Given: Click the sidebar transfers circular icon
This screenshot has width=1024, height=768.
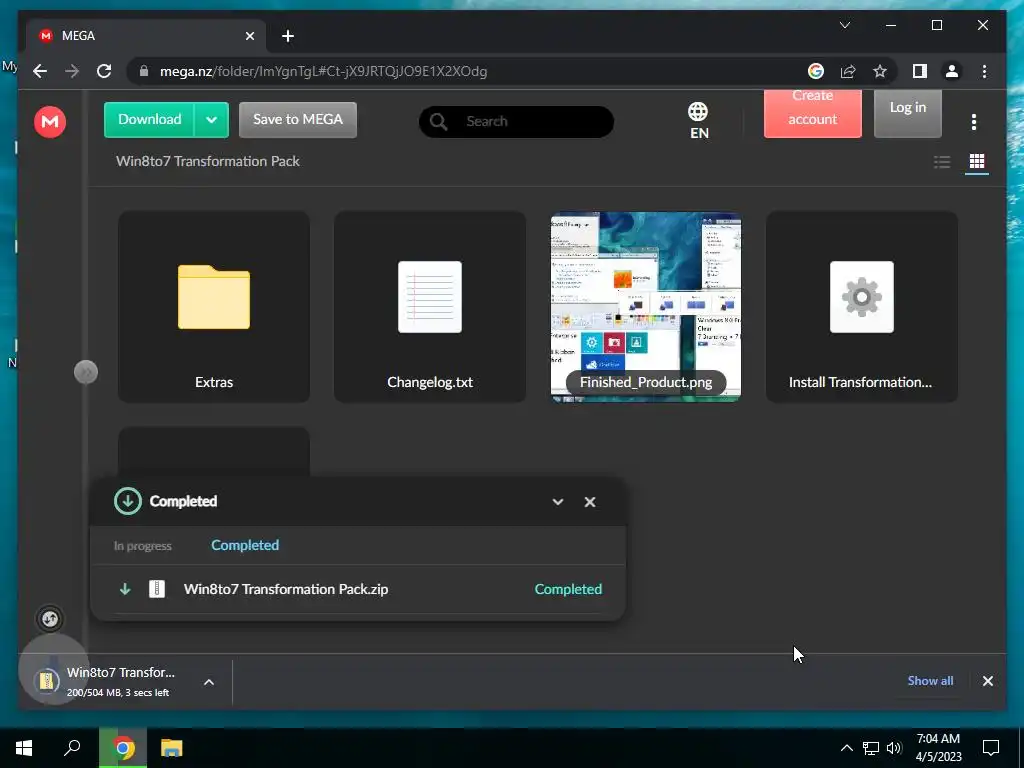Looking at the screenshot, I should (50, 619).
